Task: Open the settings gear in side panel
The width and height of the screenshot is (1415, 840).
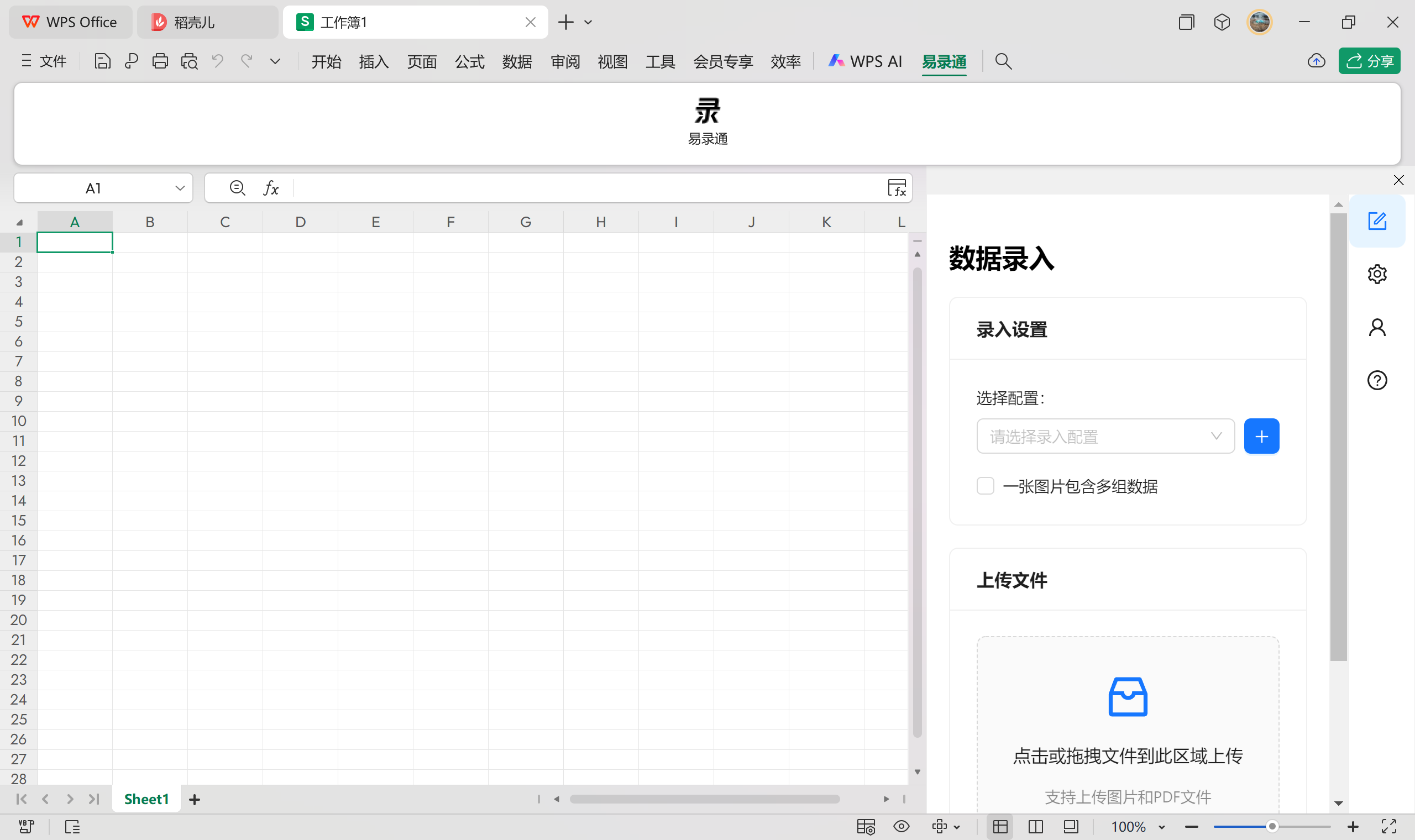Action: pyautogui.click(x=1377, y=274)
